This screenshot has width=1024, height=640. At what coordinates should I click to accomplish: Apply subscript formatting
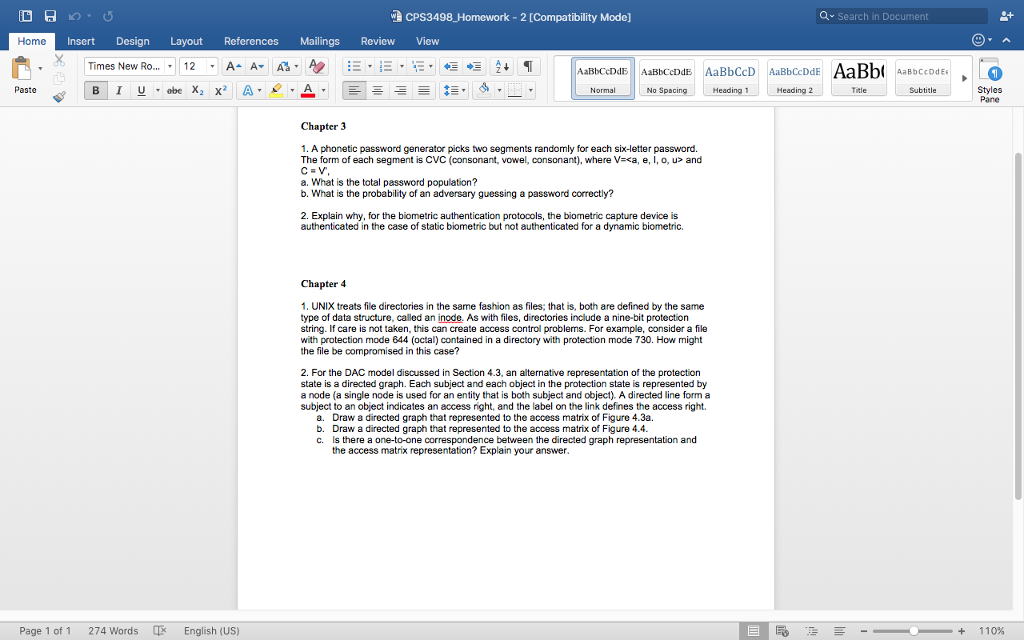pos(199,90)
